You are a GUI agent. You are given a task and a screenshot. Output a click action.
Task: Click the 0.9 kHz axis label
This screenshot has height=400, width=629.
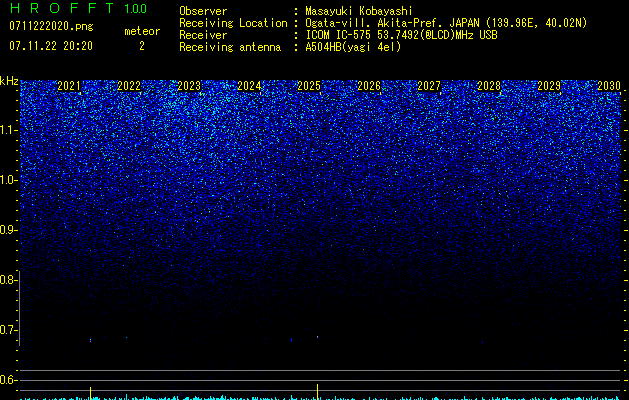(x=7, y=230)
